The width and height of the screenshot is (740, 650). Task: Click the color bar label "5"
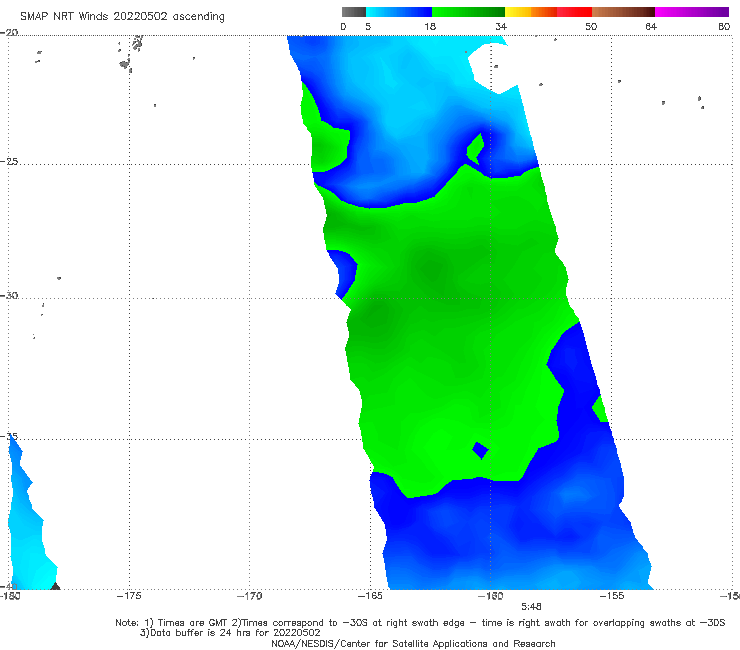tap(368, 27)
